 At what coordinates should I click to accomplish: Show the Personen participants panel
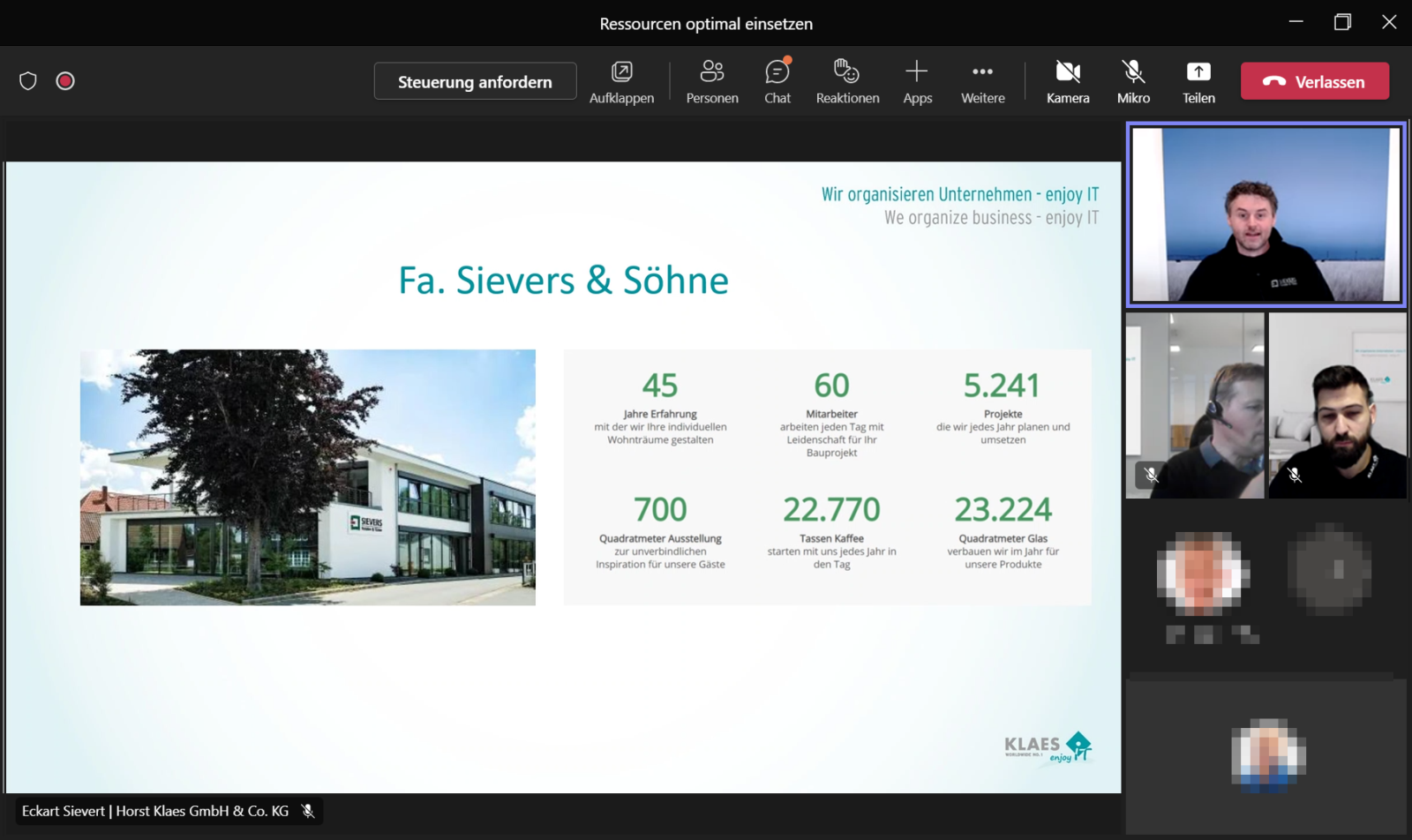coord(712,82)
